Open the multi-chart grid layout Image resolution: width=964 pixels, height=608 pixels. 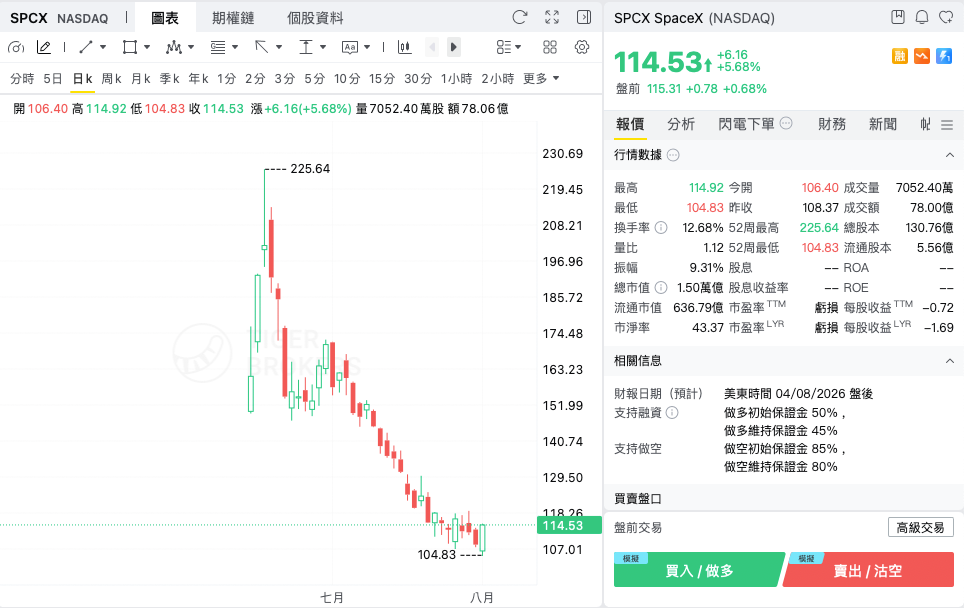click(550, 47)
